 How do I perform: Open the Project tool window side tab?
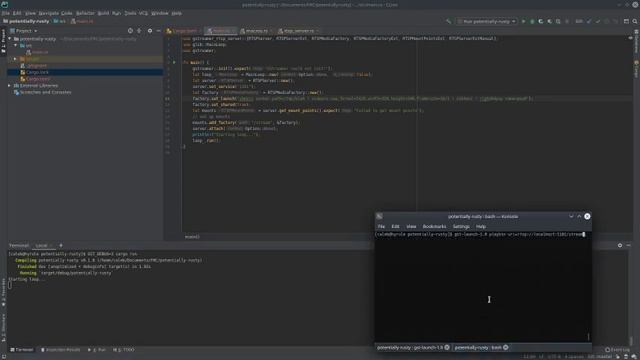[x=3, y=41]
